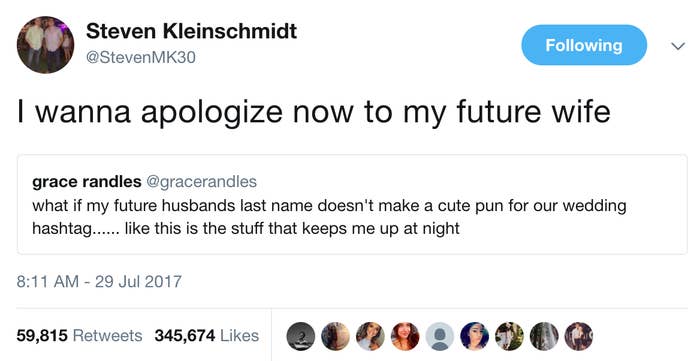Click Steven Kleinschmidt's profile picture

click(45, 45)
